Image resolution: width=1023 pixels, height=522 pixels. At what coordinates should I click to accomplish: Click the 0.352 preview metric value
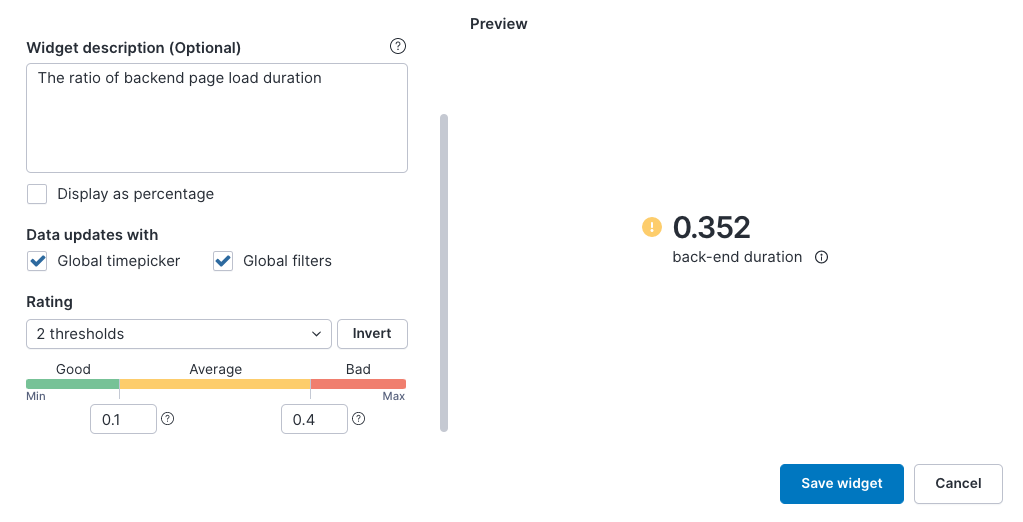(x=711, y=228)
